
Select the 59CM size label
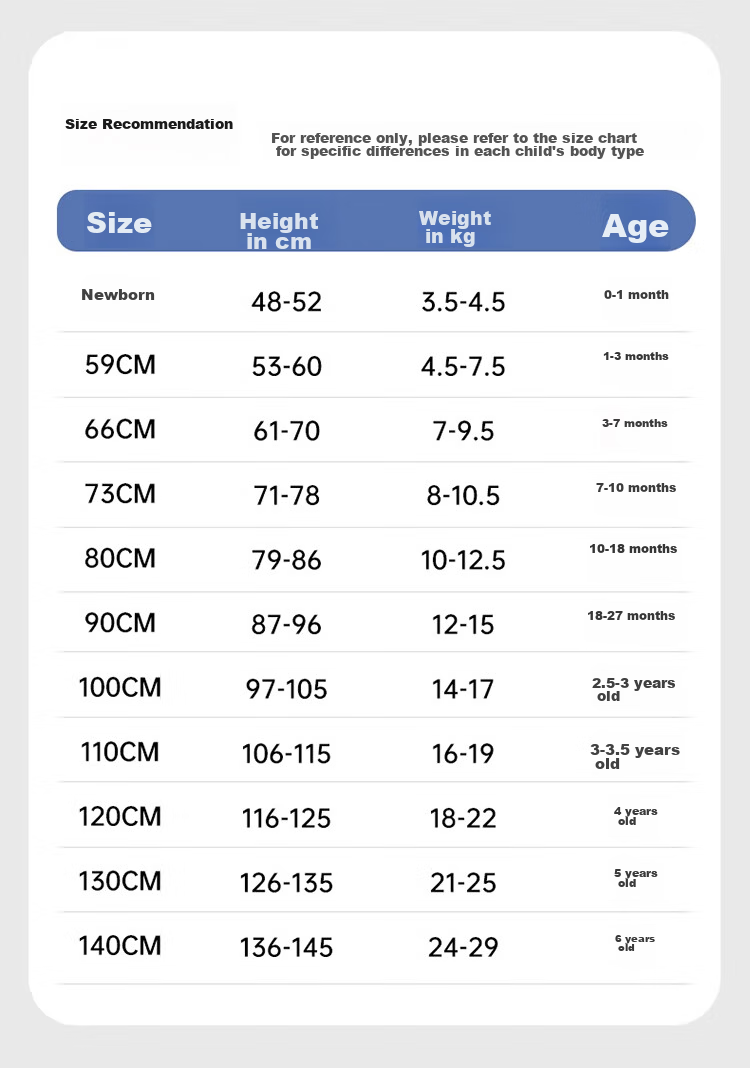pyautogui.click(x=120, y=364)
